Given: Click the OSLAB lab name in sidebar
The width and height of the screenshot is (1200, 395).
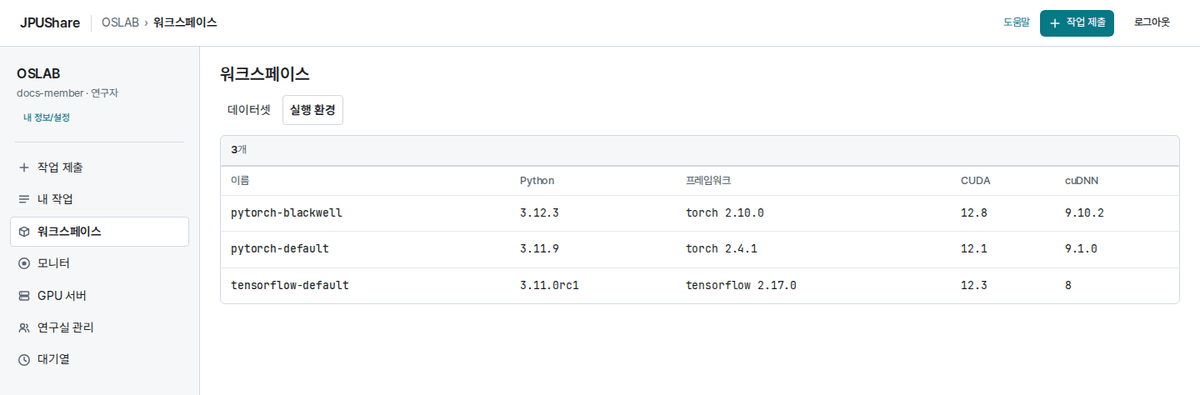Looking at the screenshot, I should tap(39, 74).
